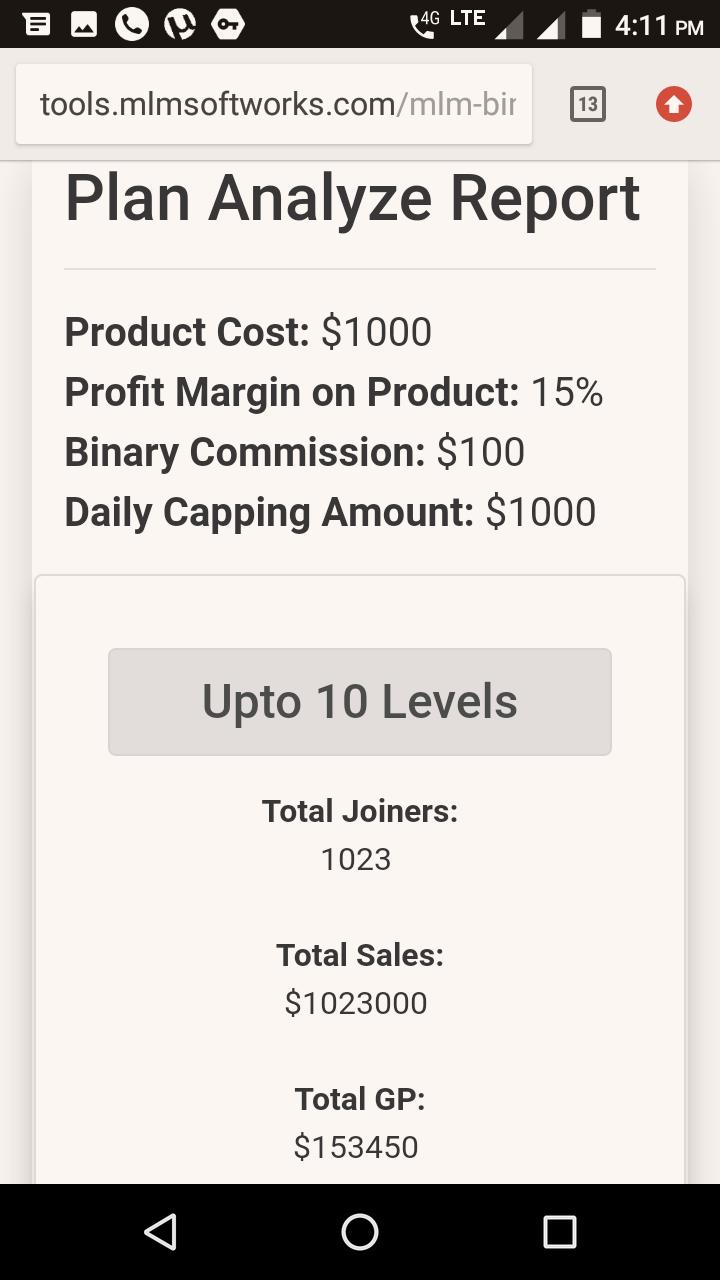Tap the VPN key status icon
Screen dimensions: 720x1280
(228, 24)
